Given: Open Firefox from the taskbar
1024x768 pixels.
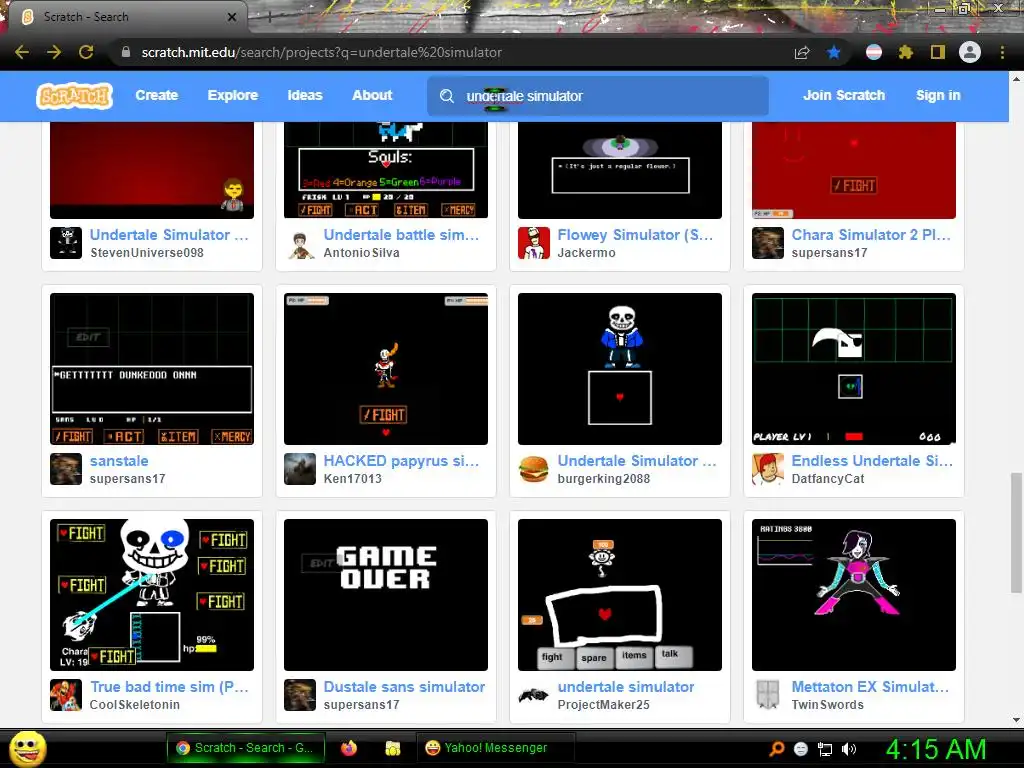Looking at the screenshot, I should [x=349, y=748].
